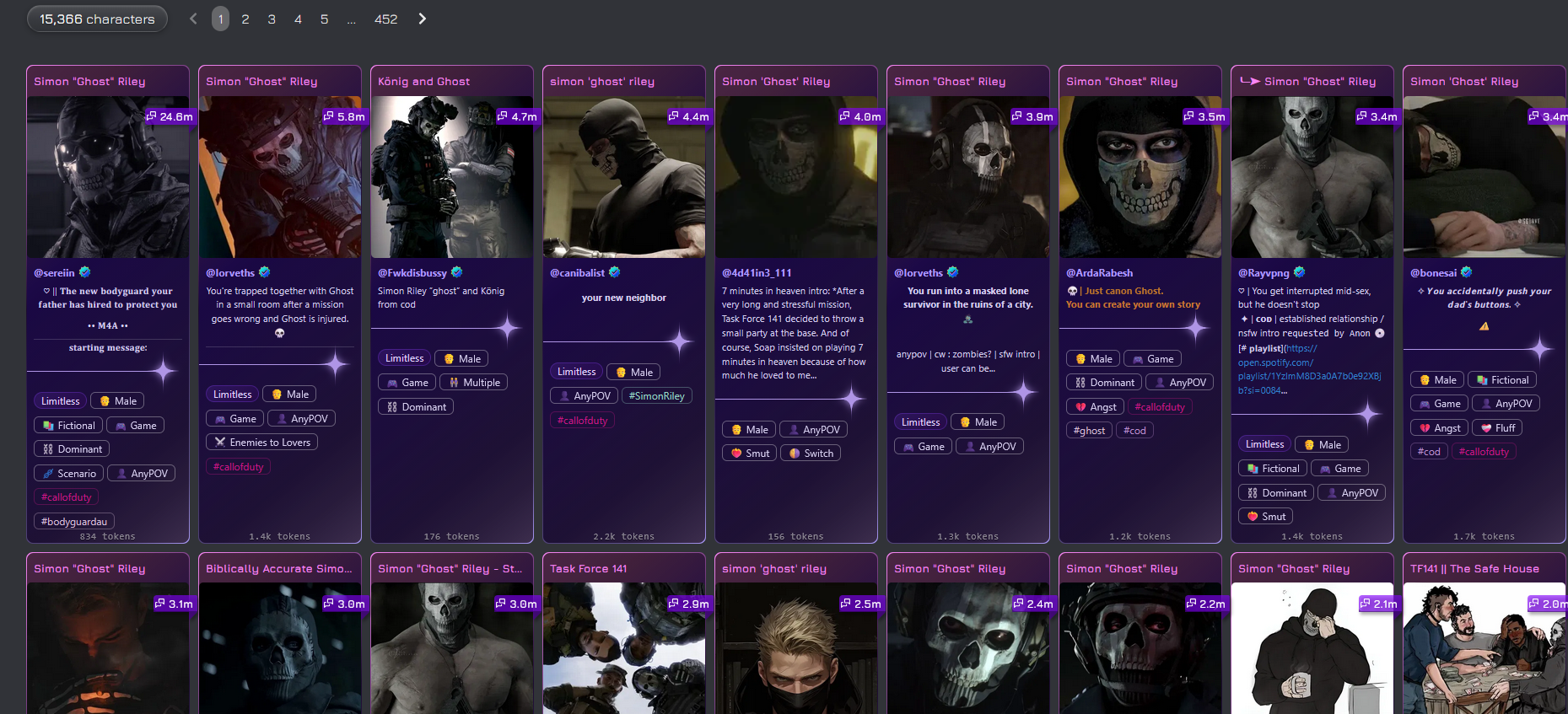Image resolution: width=1568 pixels, height=714 pixels.
Task: Click the 3.5m chat count badge
Action: click(1205, 116)
